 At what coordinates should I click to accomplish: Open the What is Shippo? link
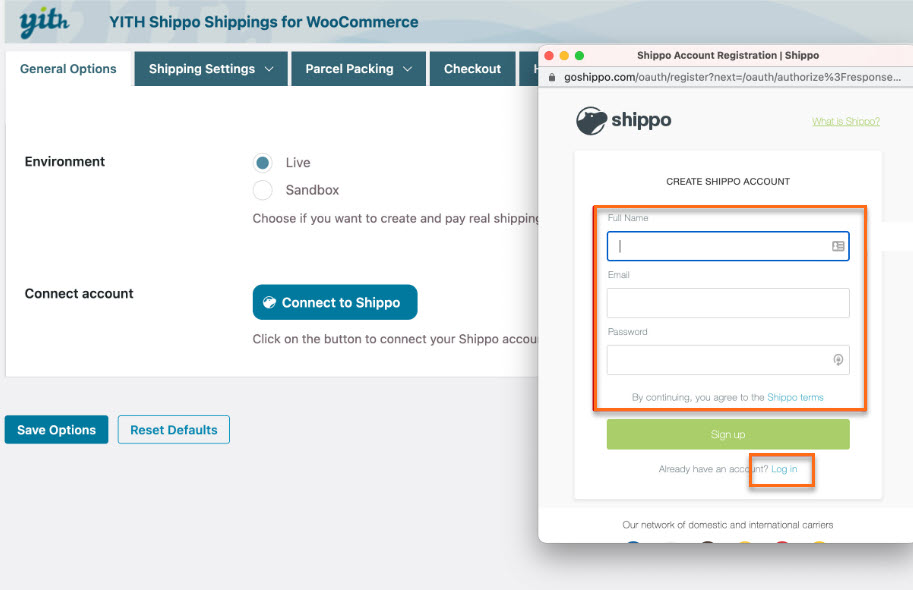[x=845, y=122]
